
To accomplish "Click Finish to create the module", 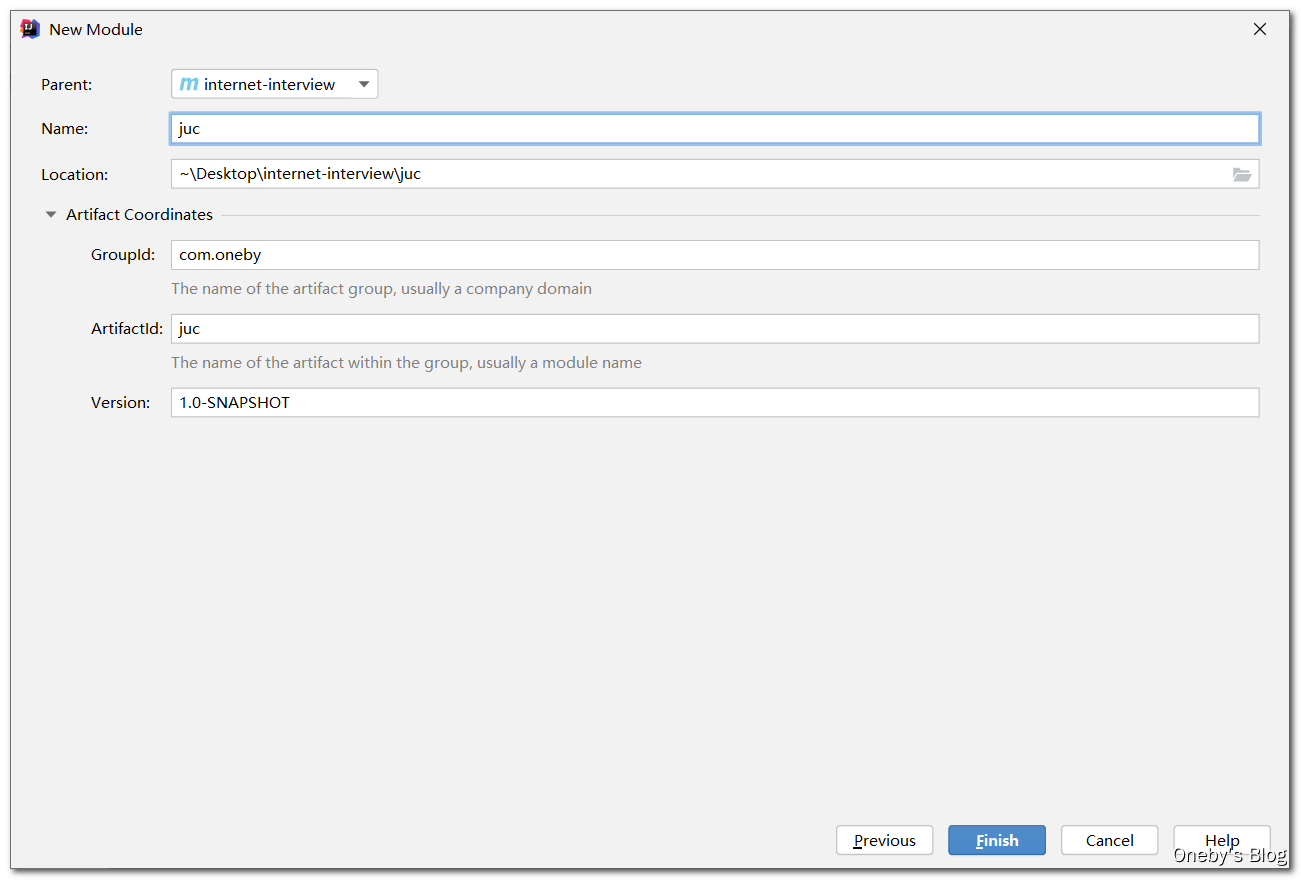I will (x=997, y=840).
